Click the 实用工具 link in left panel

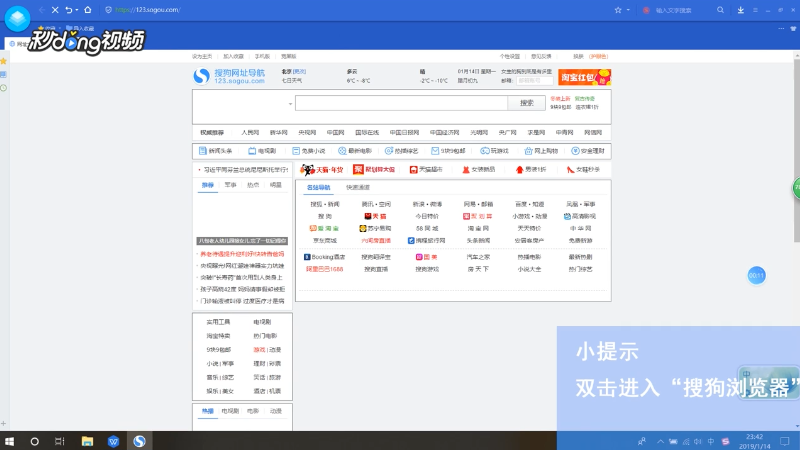pos(218,322)
